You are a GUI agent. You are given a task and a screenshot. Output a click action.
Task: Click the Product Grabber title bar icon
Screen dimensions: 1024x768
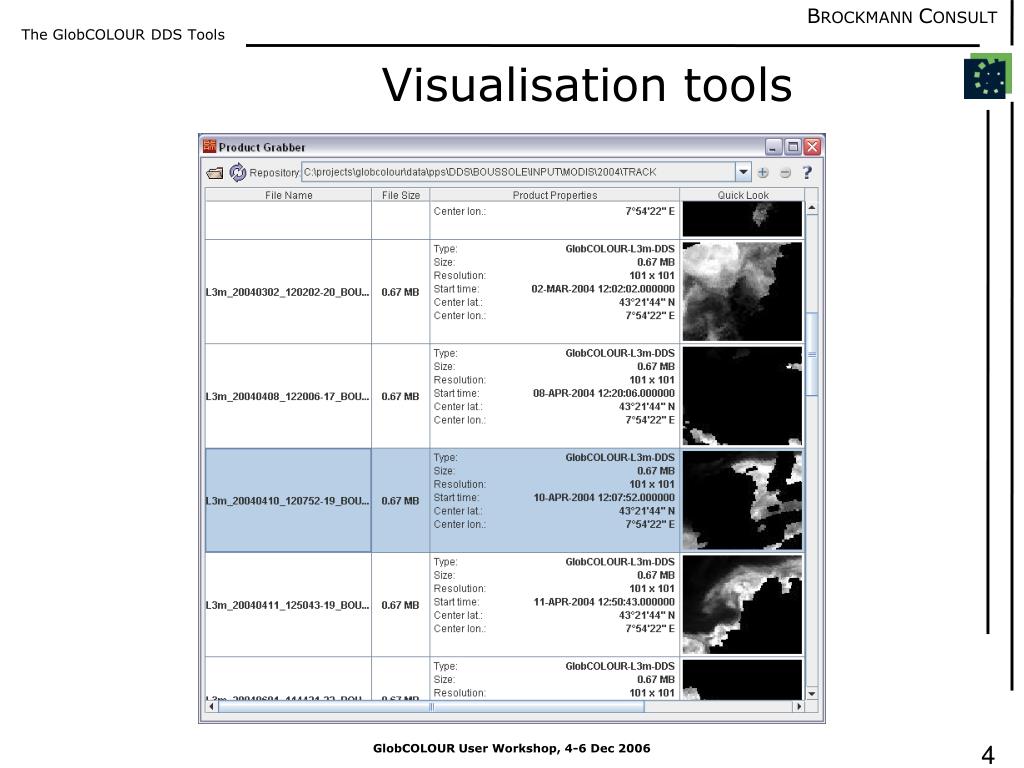click(210, 146)
